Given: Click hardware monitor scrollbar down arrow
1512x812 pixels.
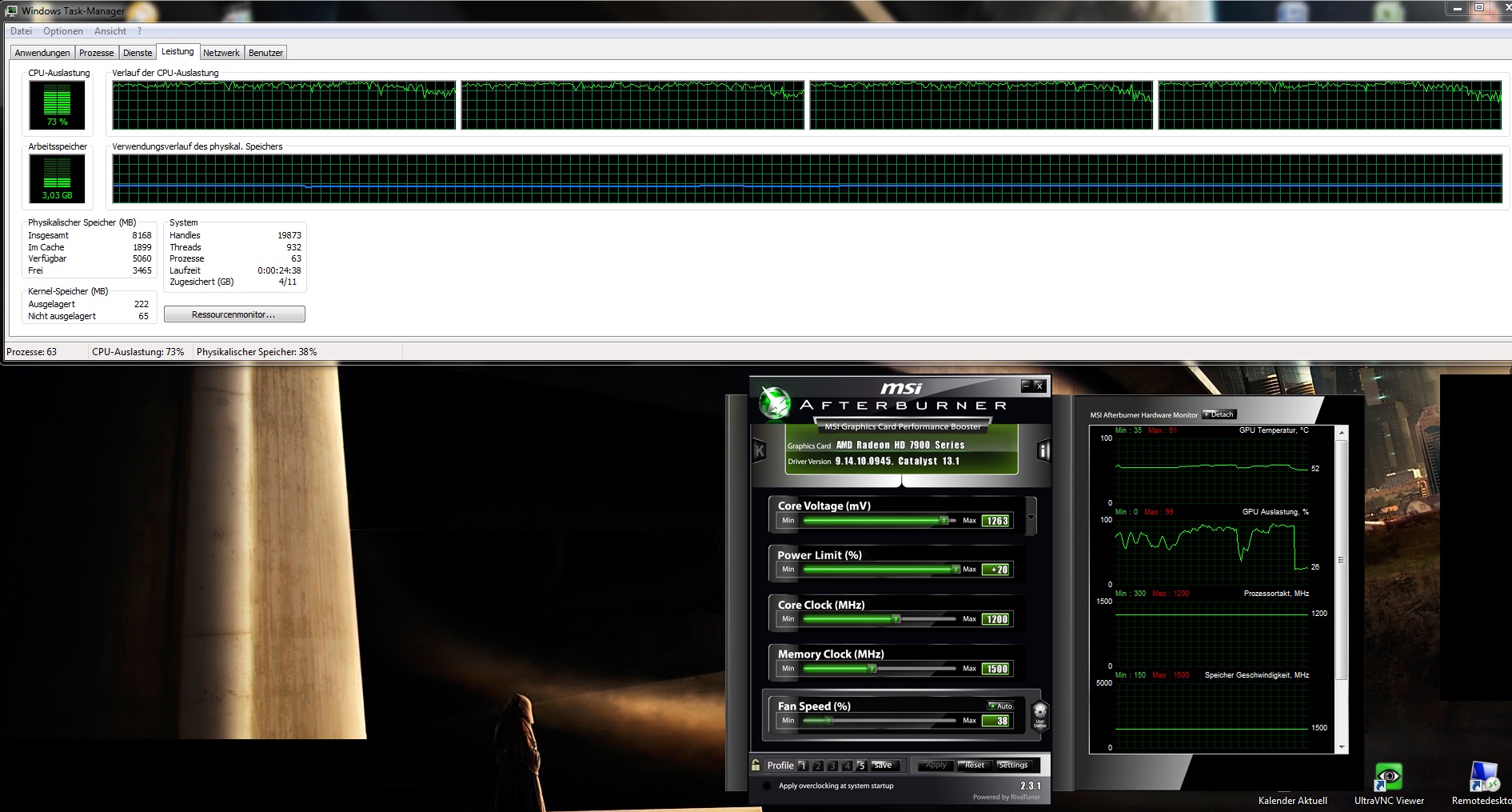Looking at the screenshot, I should (x=1342, y=747).
